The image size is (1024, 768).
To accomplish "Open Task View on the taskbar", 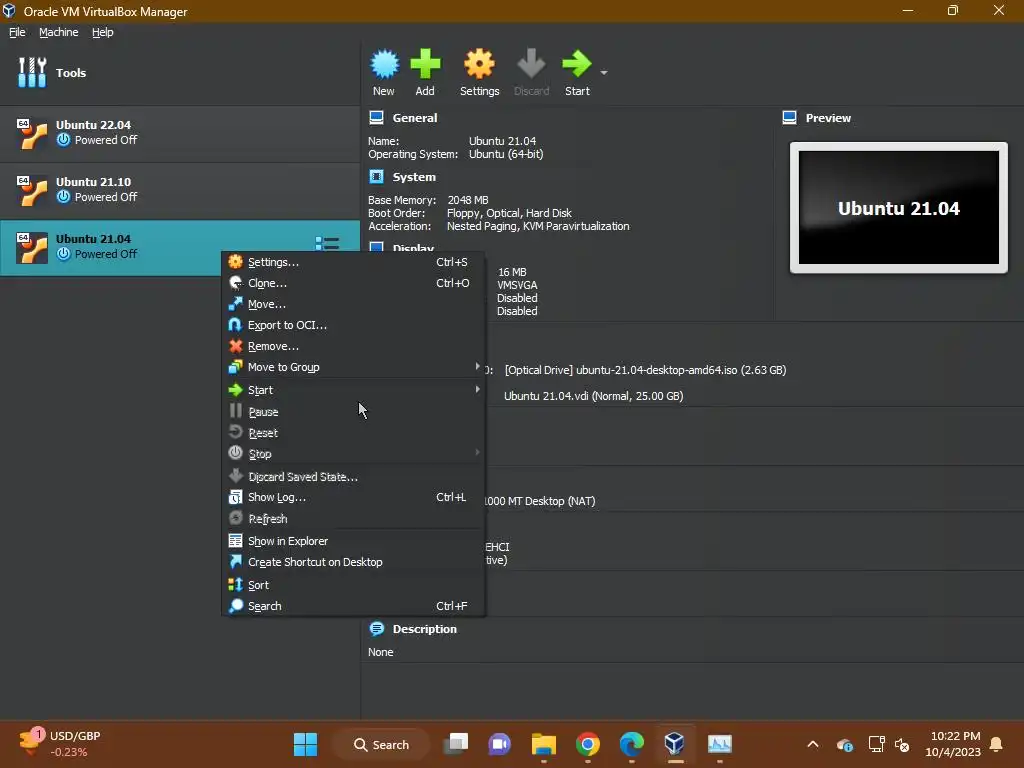I will click(x=456, y=744).
